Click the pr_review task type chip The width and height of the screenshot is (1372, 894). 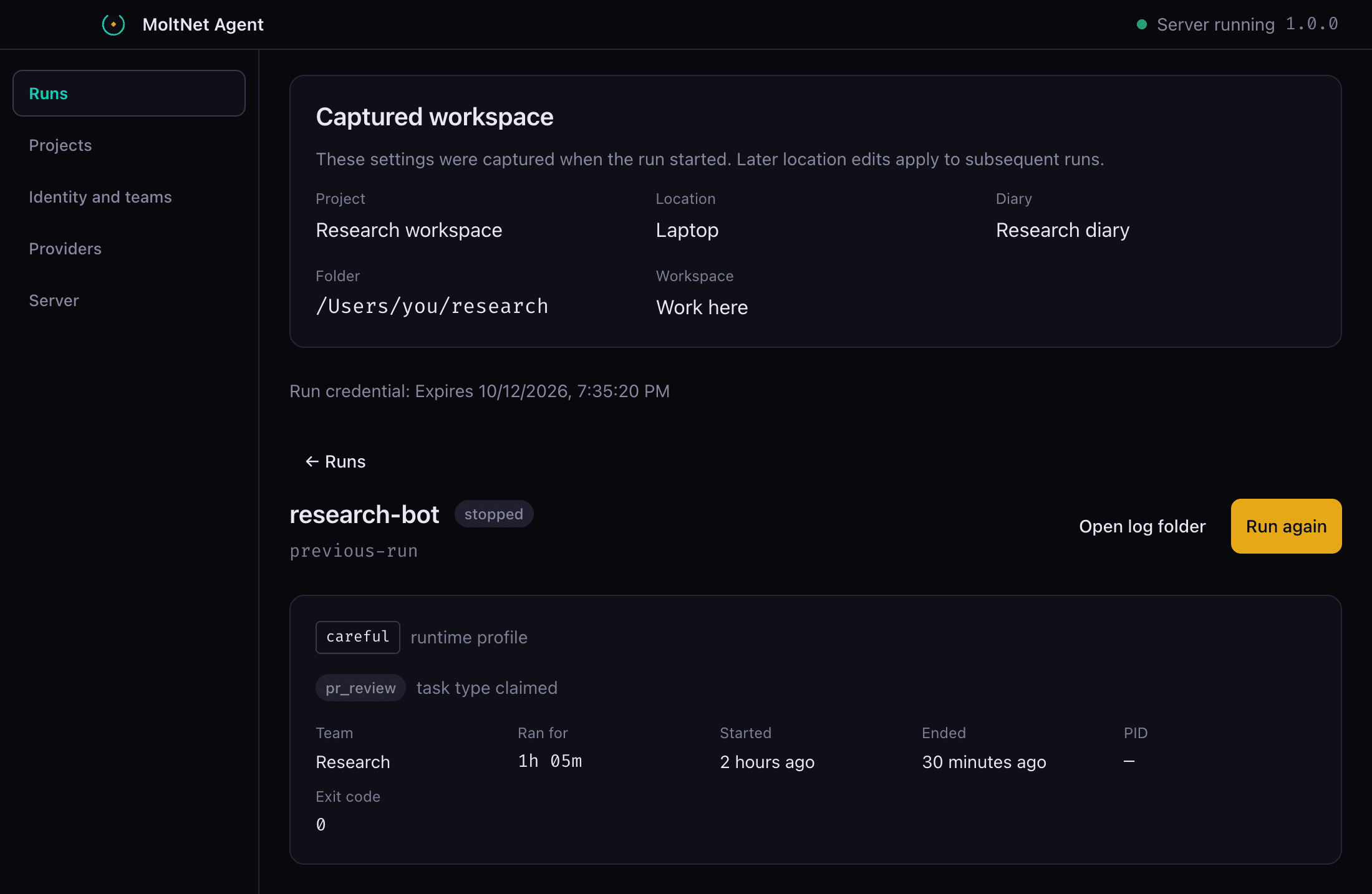click(x=360, y=688)
